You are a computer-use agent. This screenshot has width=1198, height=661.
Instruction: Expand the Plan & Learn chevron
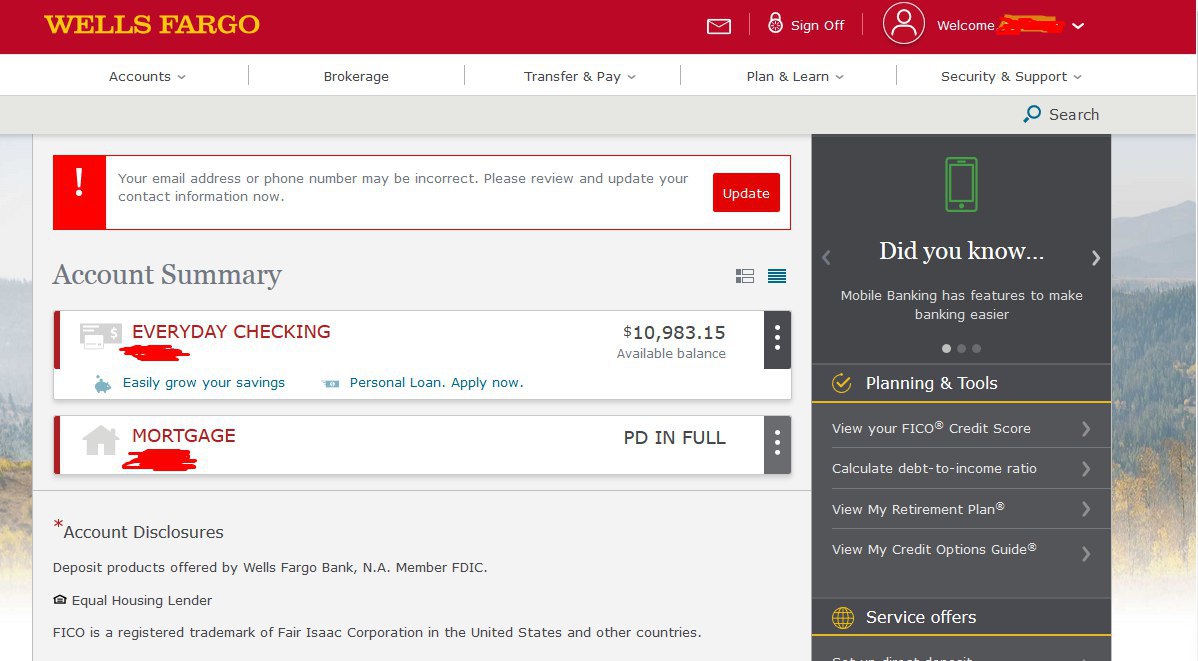coord(840,77)
